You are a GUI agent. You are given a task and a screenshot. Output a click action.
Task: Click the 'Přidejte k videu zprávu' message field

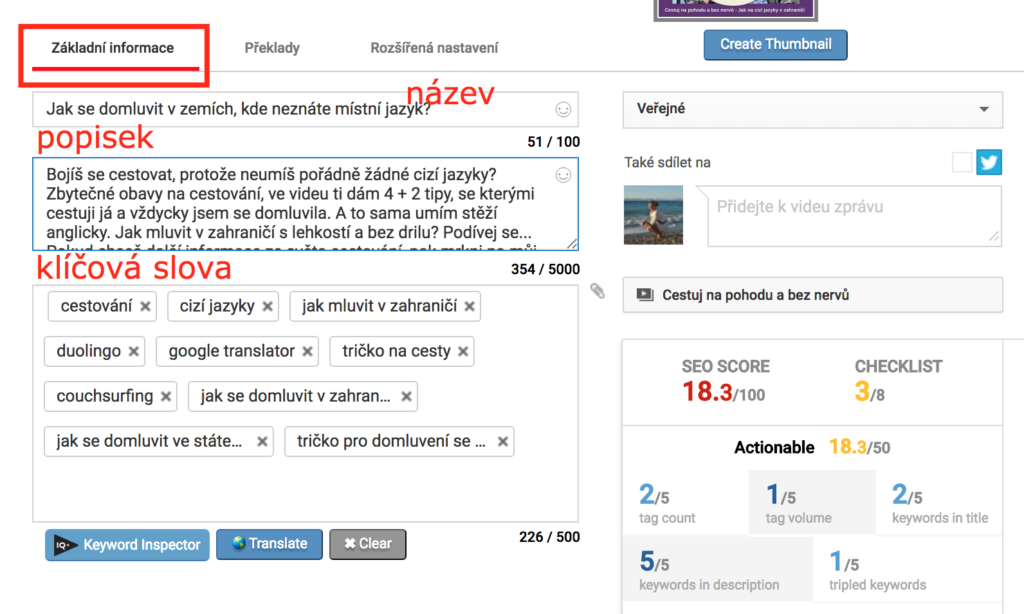[x=853, y=216]
